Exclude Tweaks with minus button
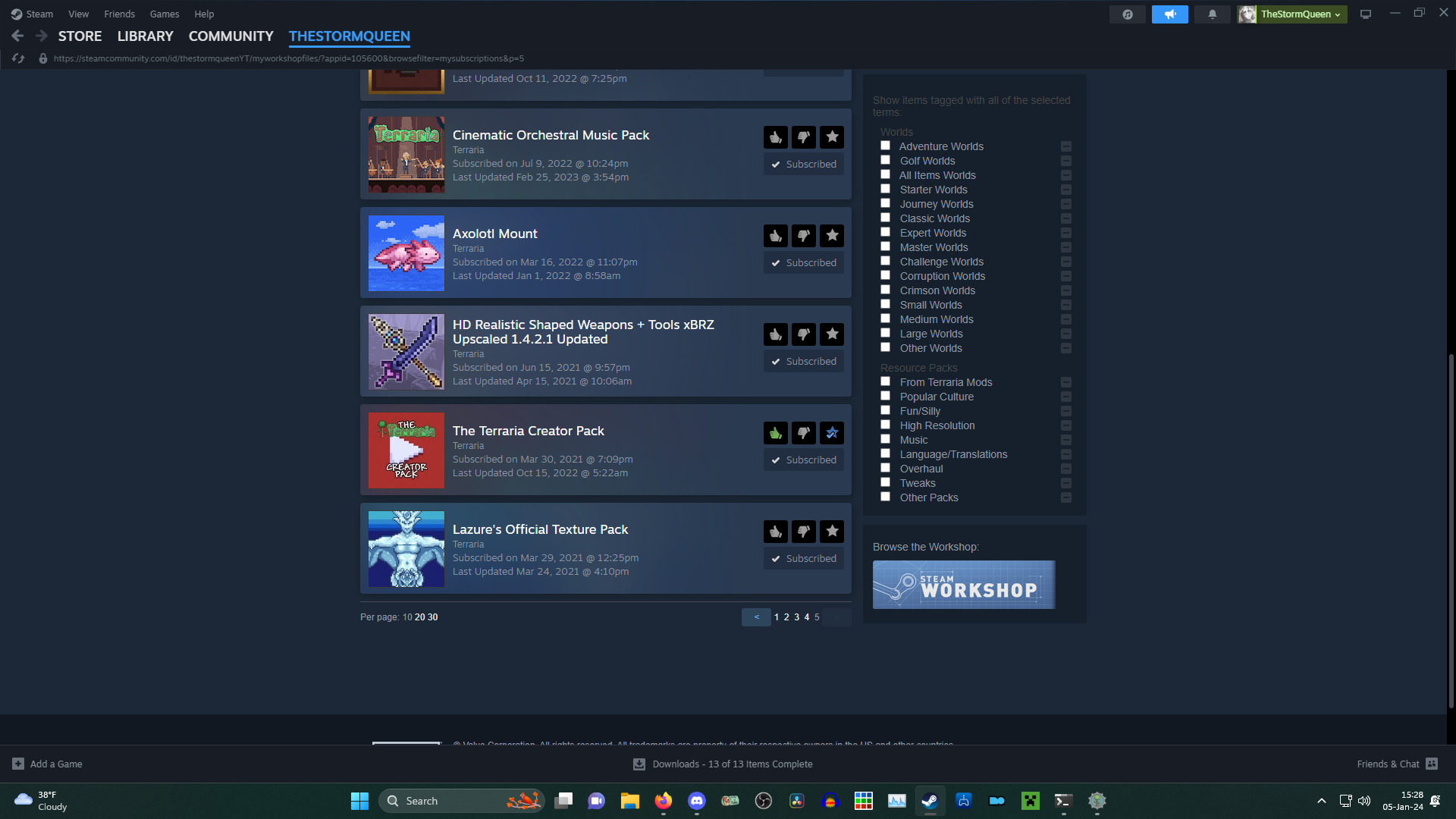 (x=1065, y=483)
